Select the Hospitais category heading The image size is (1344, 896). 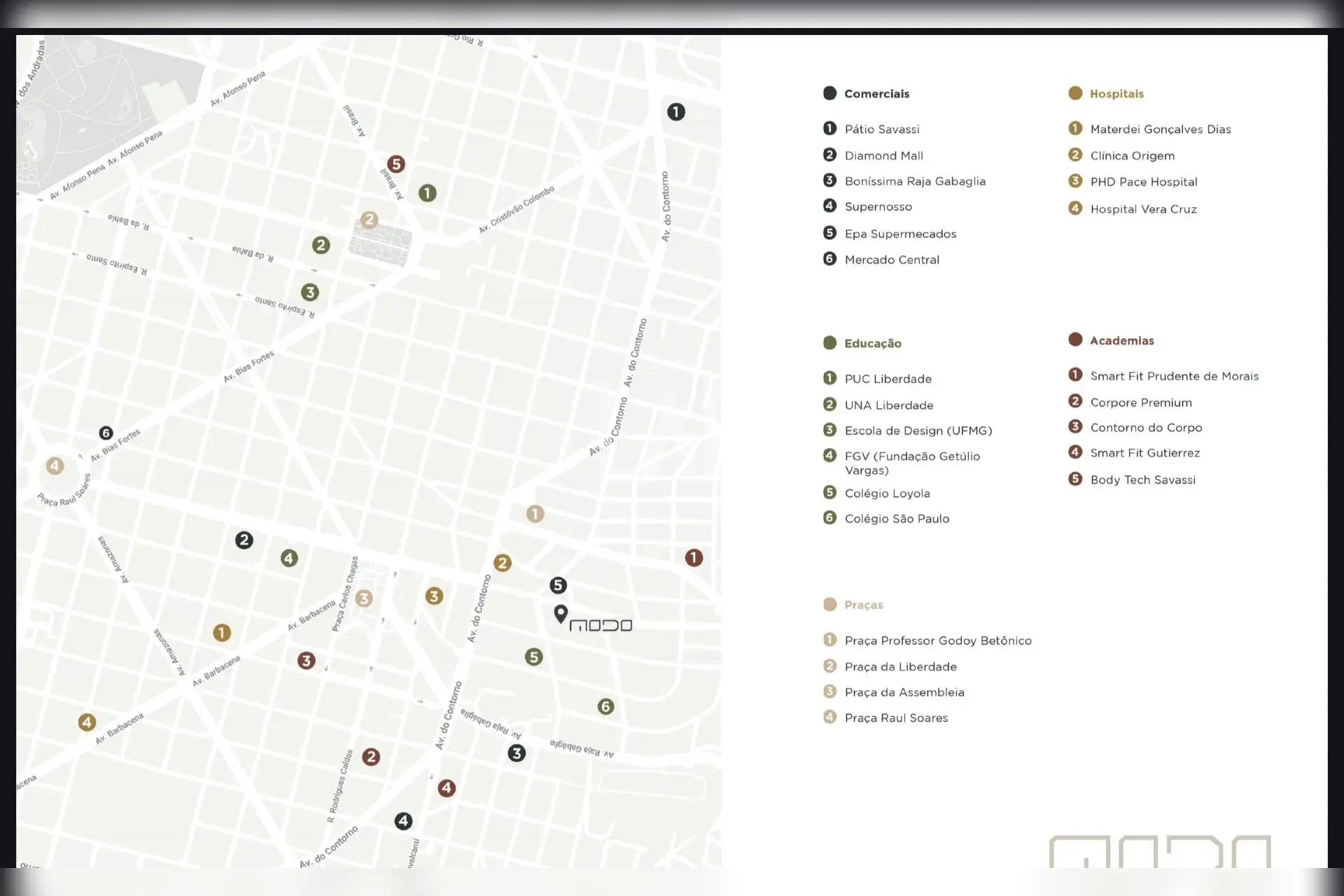(x=1116, y=94)
